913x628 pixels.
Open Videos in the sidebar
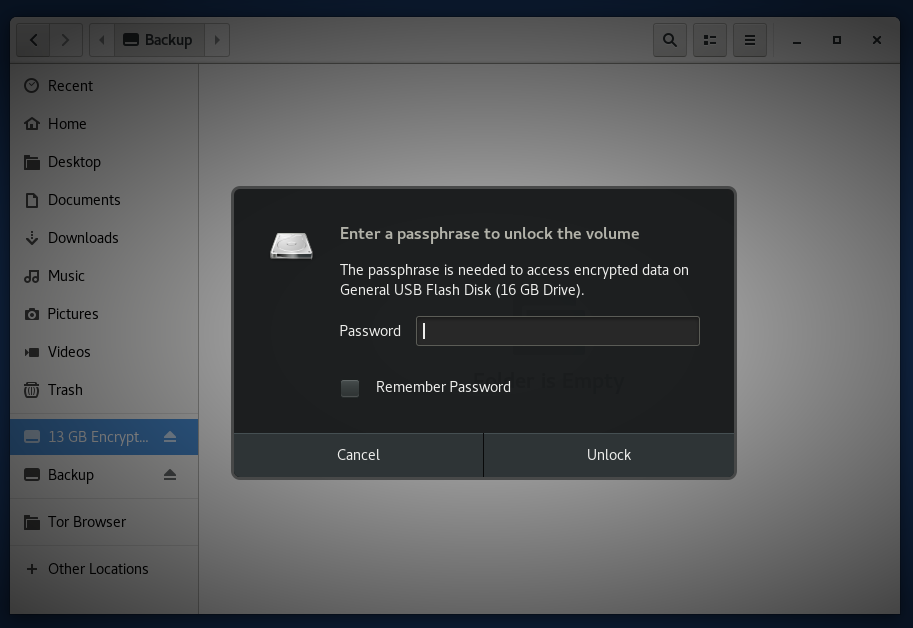pos(104,352)
